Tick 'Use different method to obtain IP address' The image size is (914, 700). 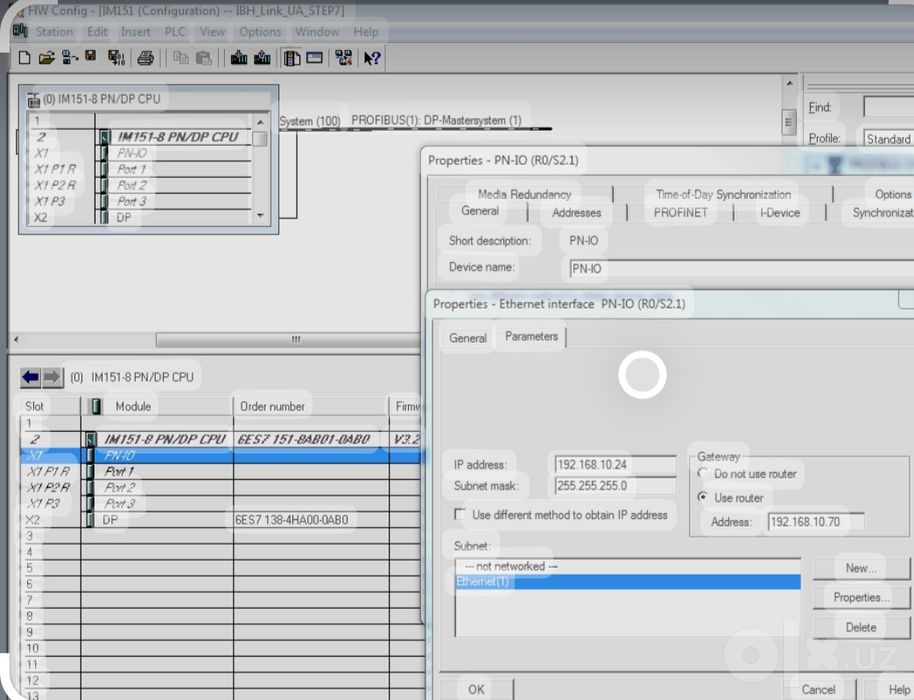[460, 514]
